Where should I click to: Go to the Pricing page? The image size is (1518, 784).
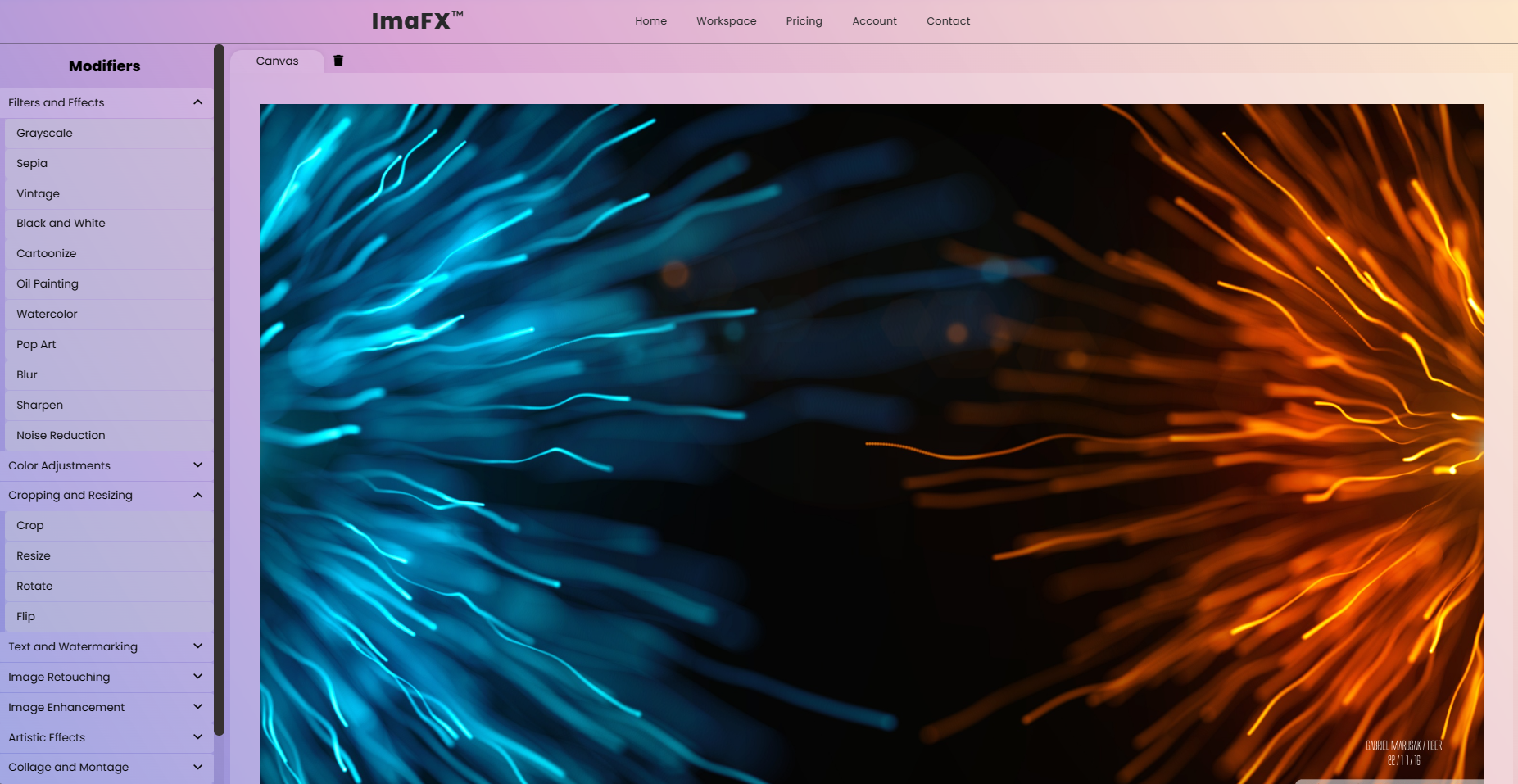coord(804,20)
